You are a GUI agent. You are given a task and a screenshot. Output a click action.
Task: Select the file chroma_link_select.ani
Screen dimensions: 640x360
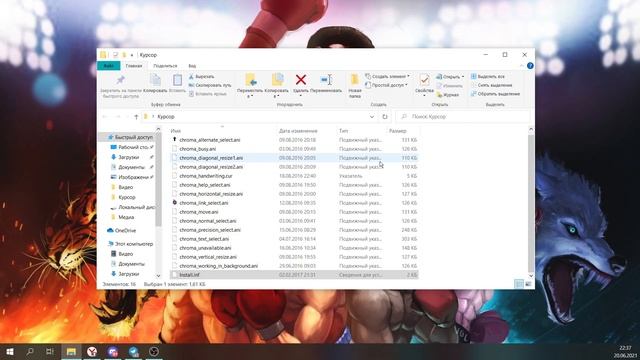203,203
